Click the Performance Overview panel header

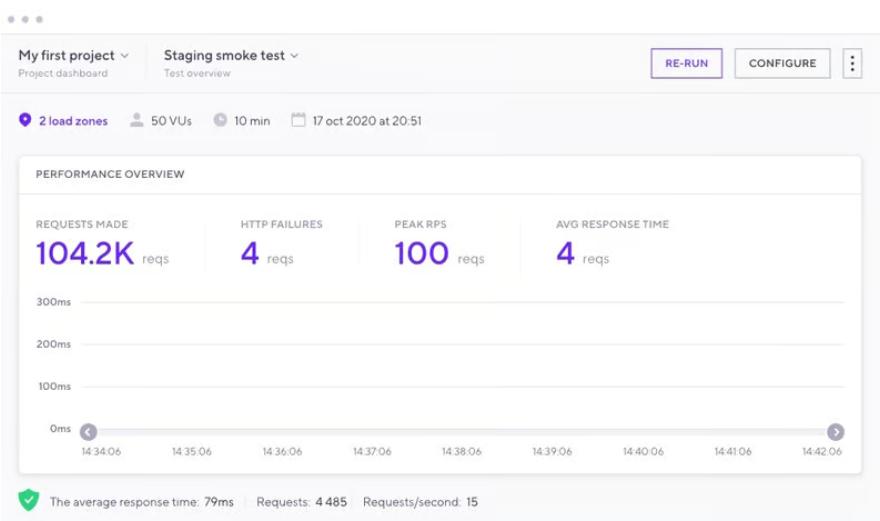point(110,174)
